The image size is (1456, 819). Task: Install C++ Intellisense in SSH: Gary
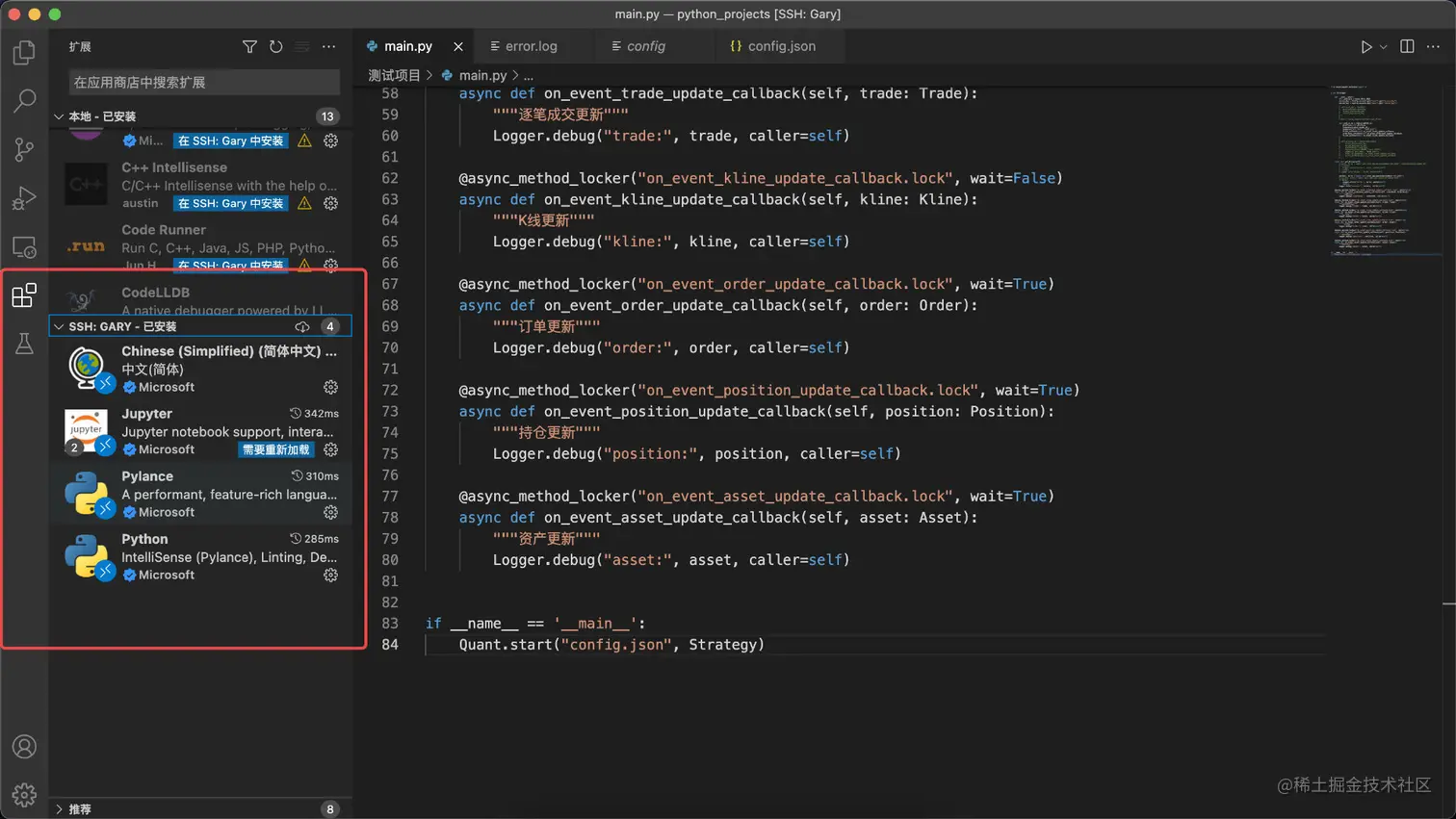231,203
